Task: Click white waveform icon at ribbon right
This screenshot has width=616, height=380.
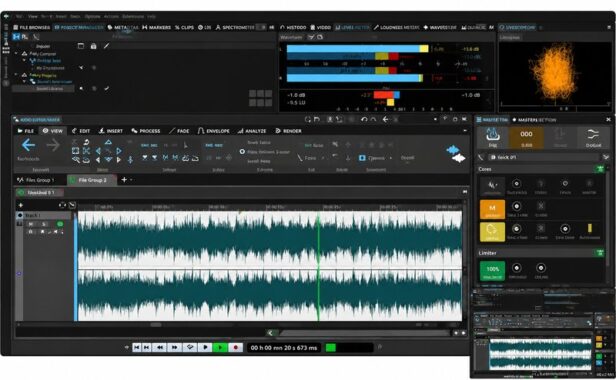Action: pyautogui.click(x=458, y=158)
